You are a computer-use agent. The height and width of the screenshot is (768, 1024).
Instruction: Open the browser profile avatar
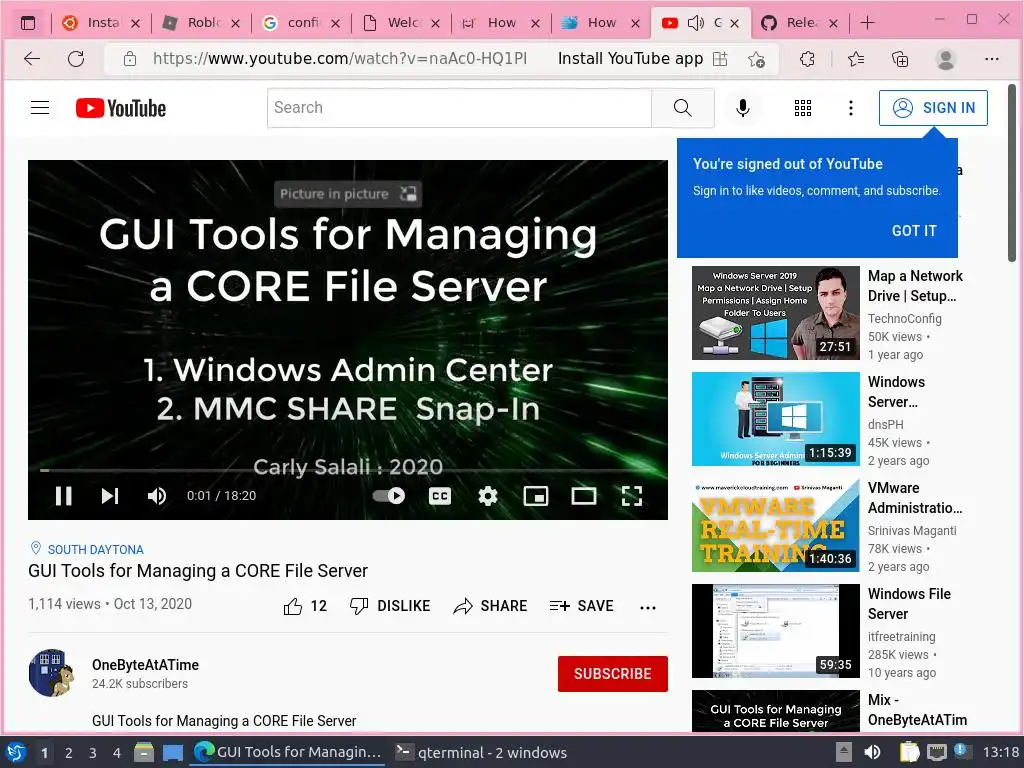[945, 59]
